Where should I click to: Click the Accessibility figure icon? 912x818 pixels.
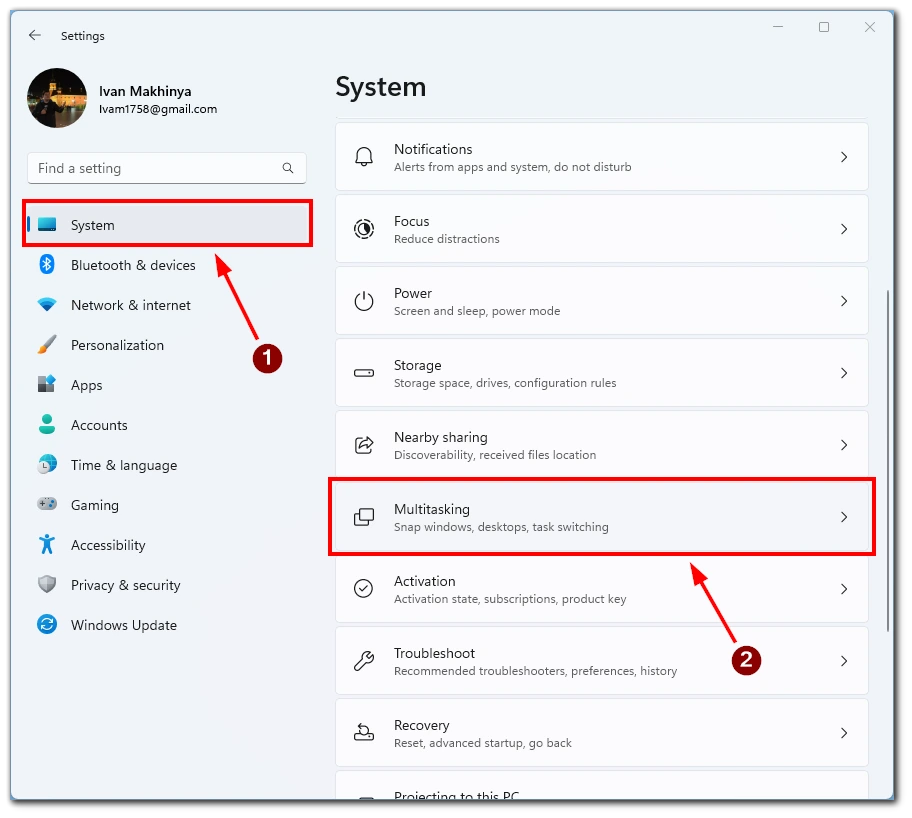pyautogui.click(x=47, y=545)
